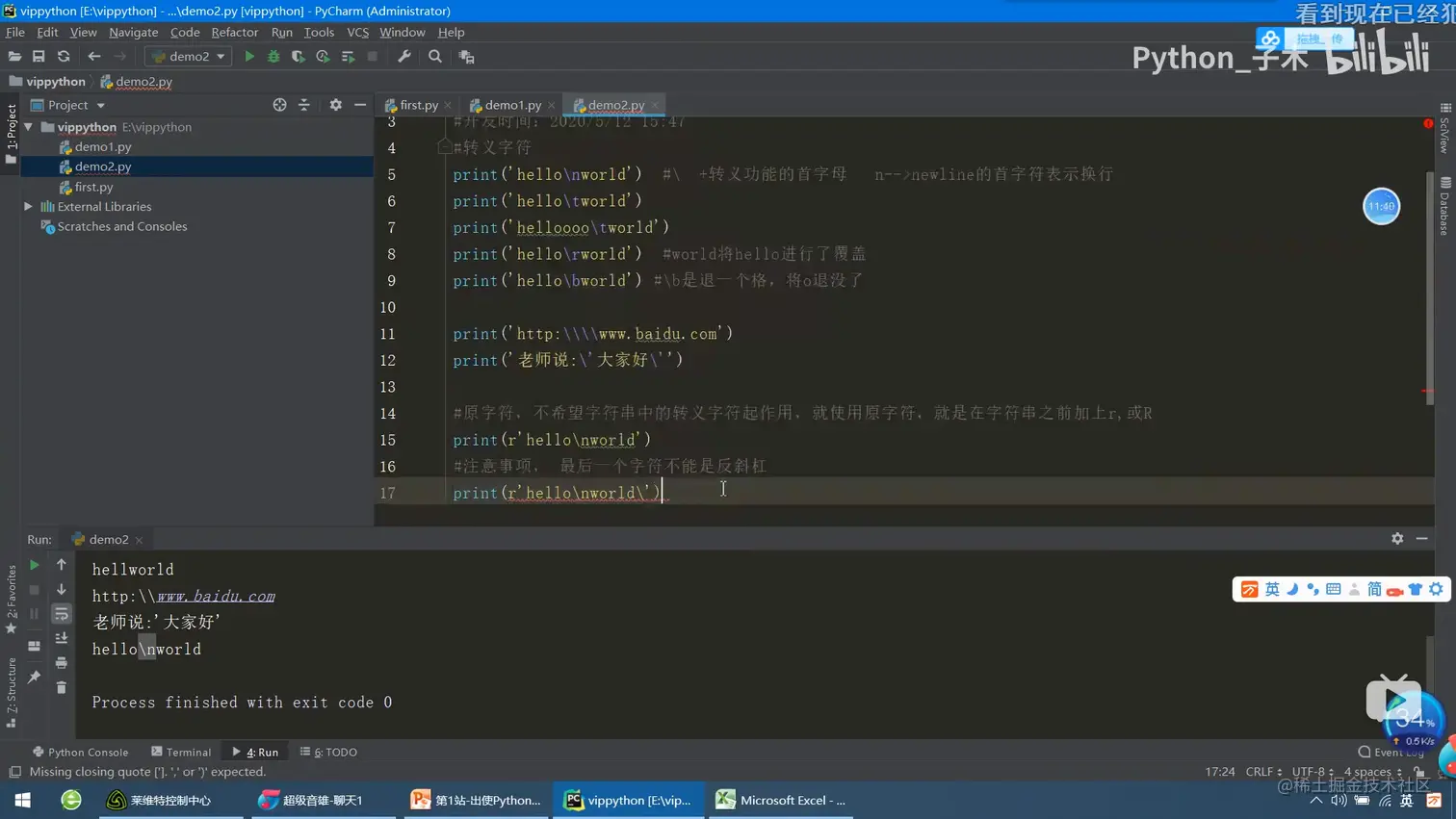Expand External Libraries node
This screenshot has width=1456, height=819.
coord(29,207)
